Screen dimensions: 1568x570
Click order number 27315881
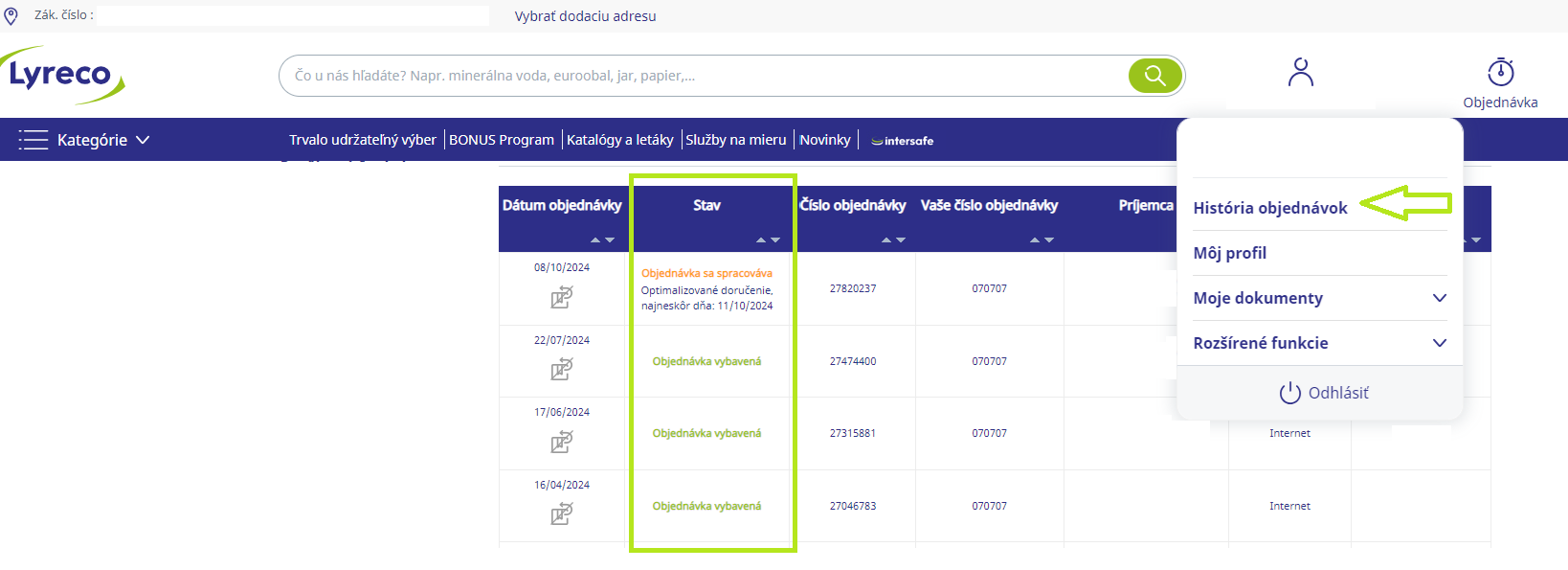point(853,433)
